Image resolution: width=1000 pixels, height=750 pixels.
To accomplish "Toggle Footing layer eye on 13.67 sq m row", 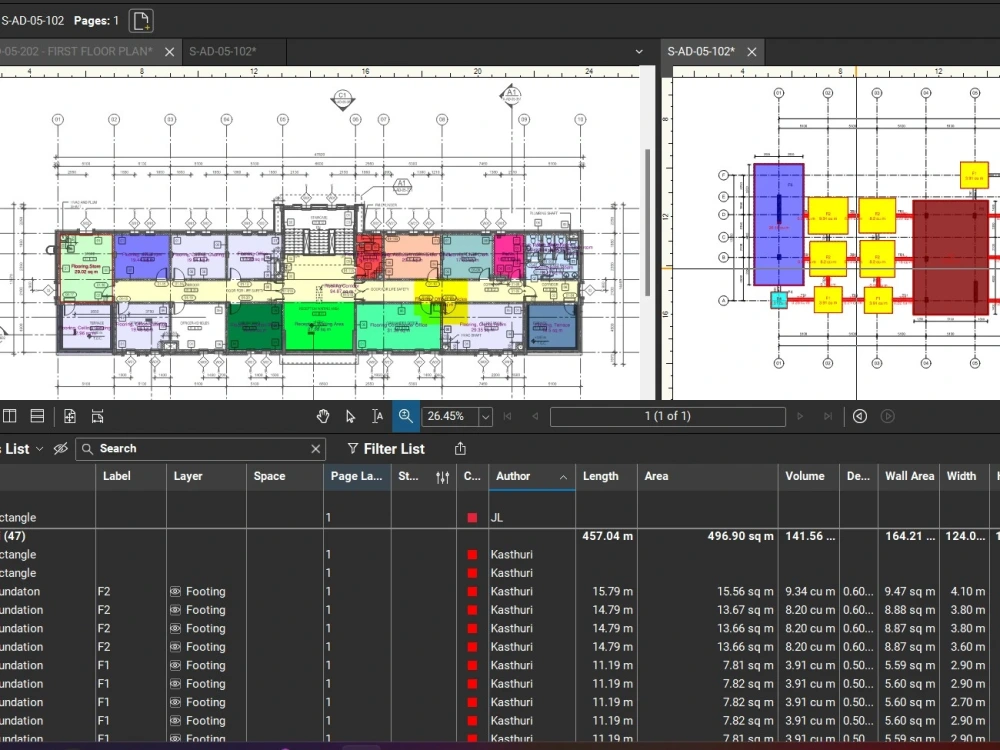I will (x=175, y=610).
